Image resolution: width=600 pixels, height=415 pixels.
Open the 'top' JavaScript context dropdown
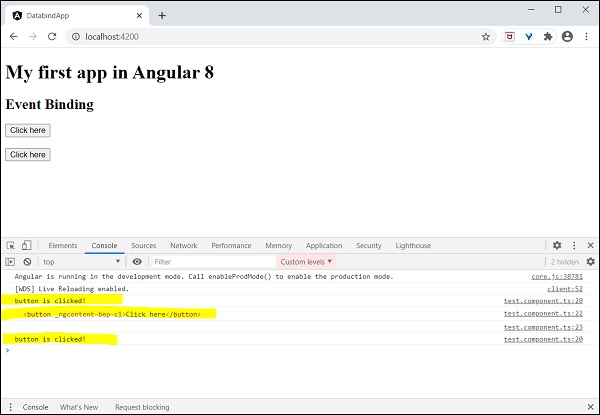(x=82, y=262)
